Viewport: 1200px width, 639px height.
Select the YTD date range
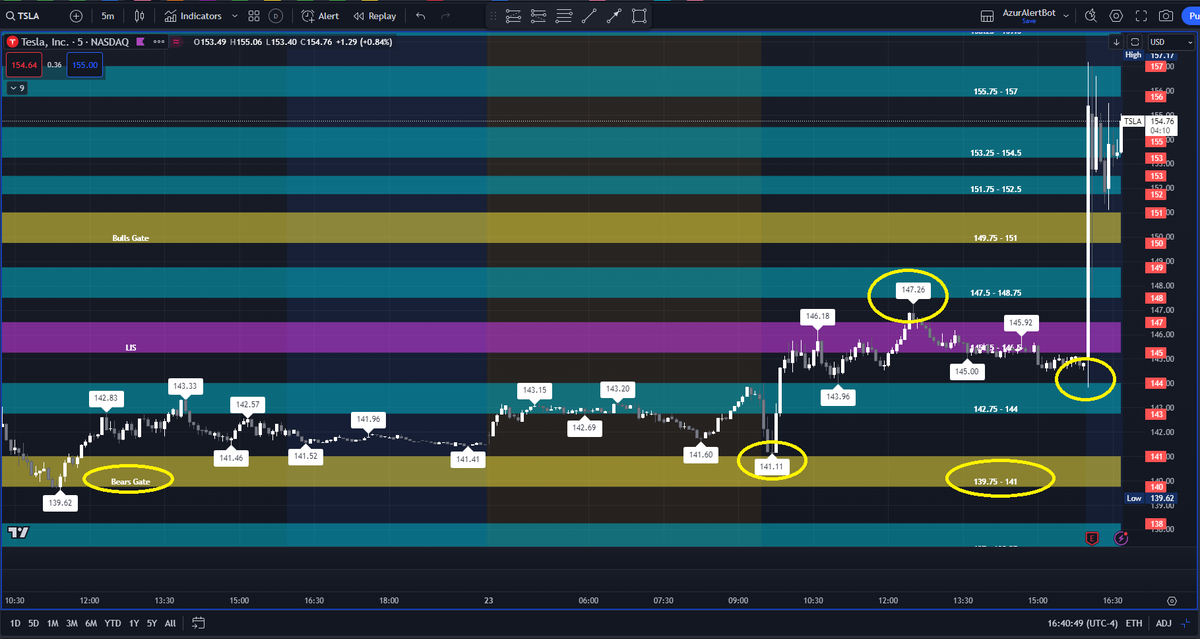tap(114, 623)
